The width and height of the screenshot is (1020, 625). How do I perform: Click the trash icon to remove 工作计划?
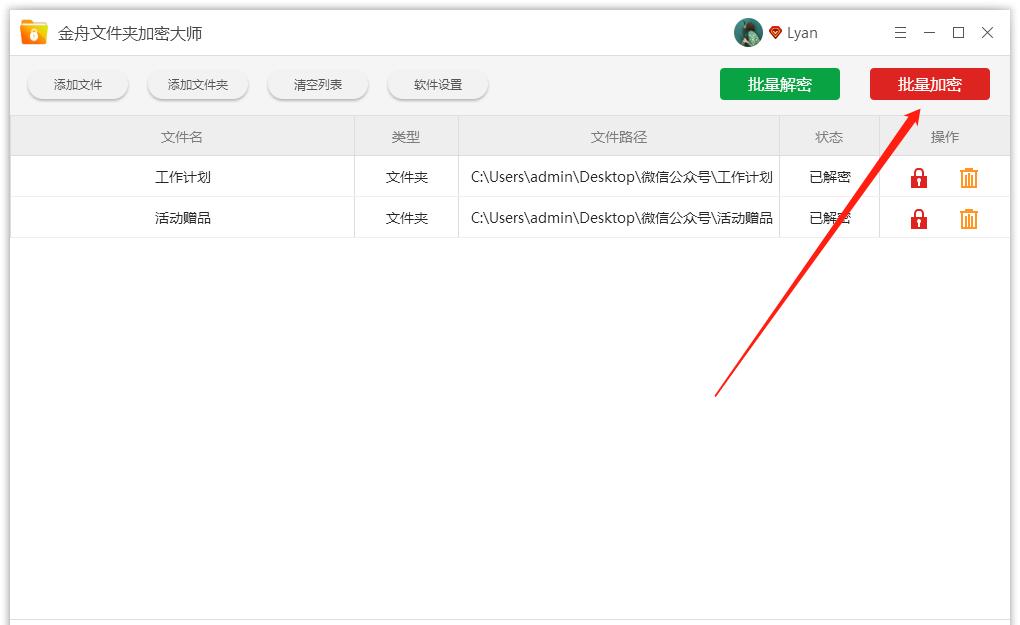pos(968,177)
